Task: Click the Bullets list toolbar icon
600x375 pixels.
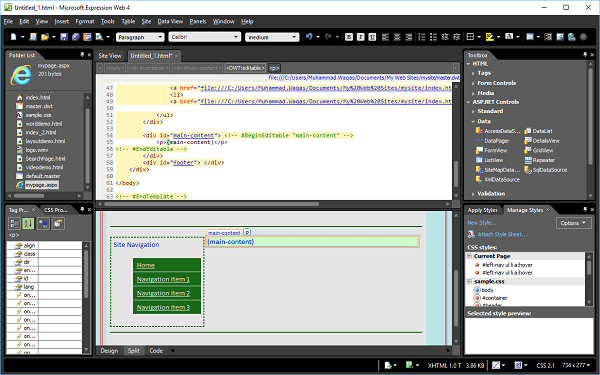Action: click(x=434, y=37)
